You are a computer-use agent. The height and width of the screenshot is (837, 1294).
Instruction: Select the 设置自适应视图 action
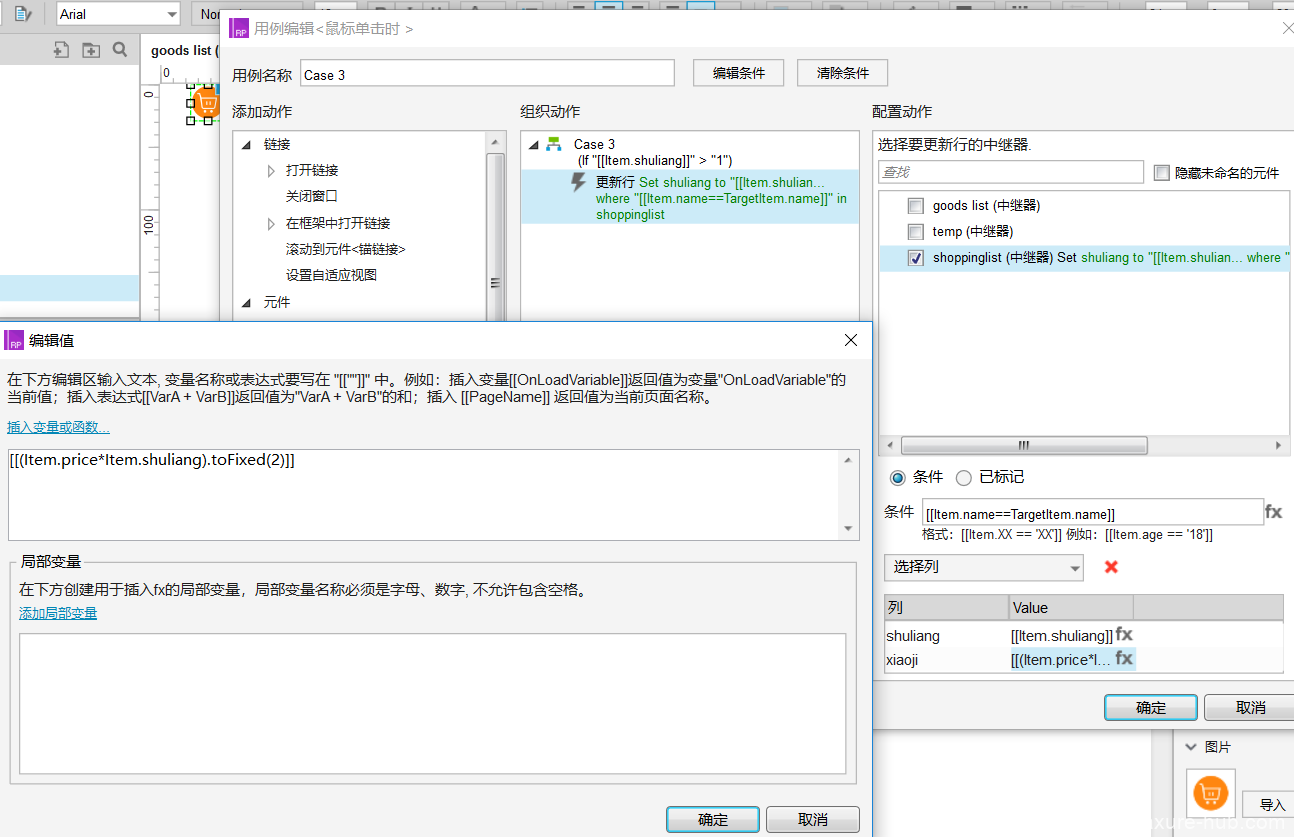pos(331,275)
